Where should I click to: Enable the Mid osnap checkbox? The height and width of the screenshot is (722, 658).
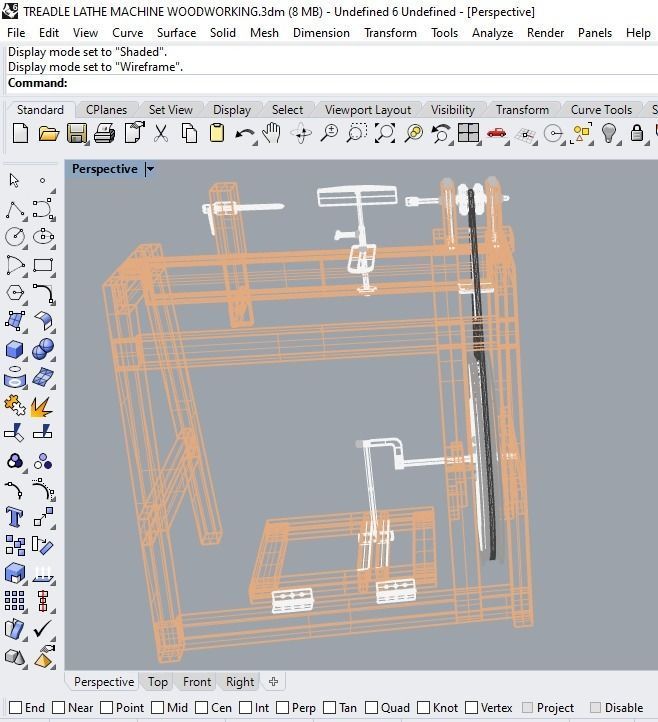point(157,708)
